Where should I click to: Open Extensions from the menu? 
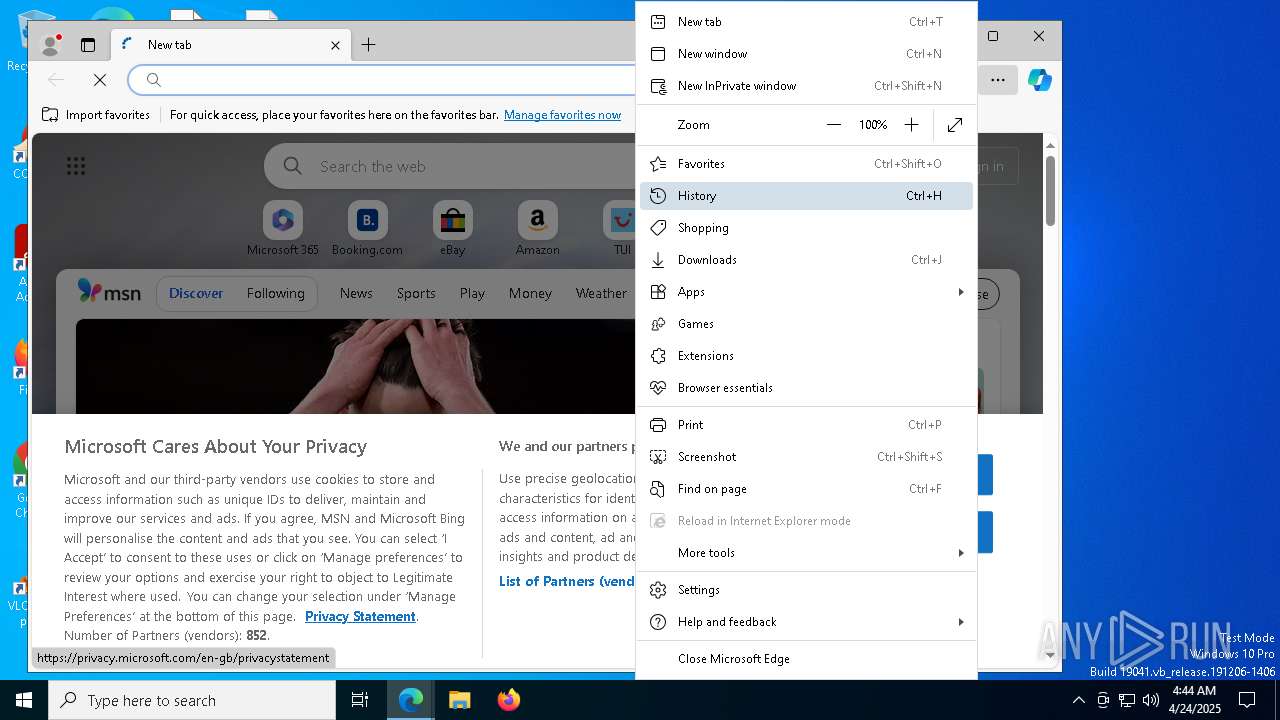(x=806, y=356)
